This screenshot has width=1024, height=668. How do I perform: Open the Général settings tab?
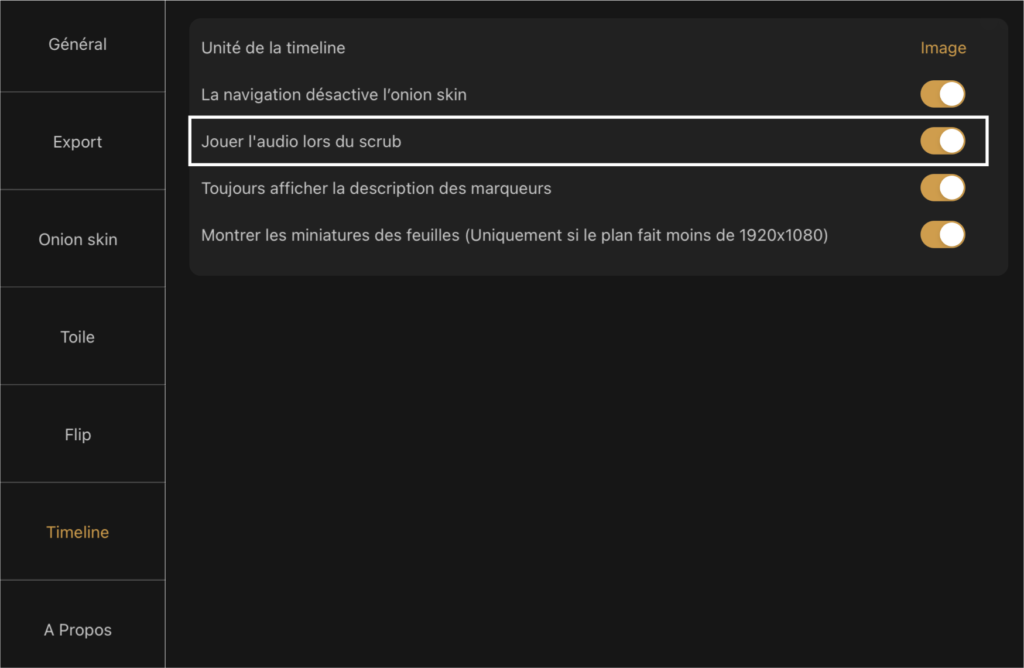(78, 44)
